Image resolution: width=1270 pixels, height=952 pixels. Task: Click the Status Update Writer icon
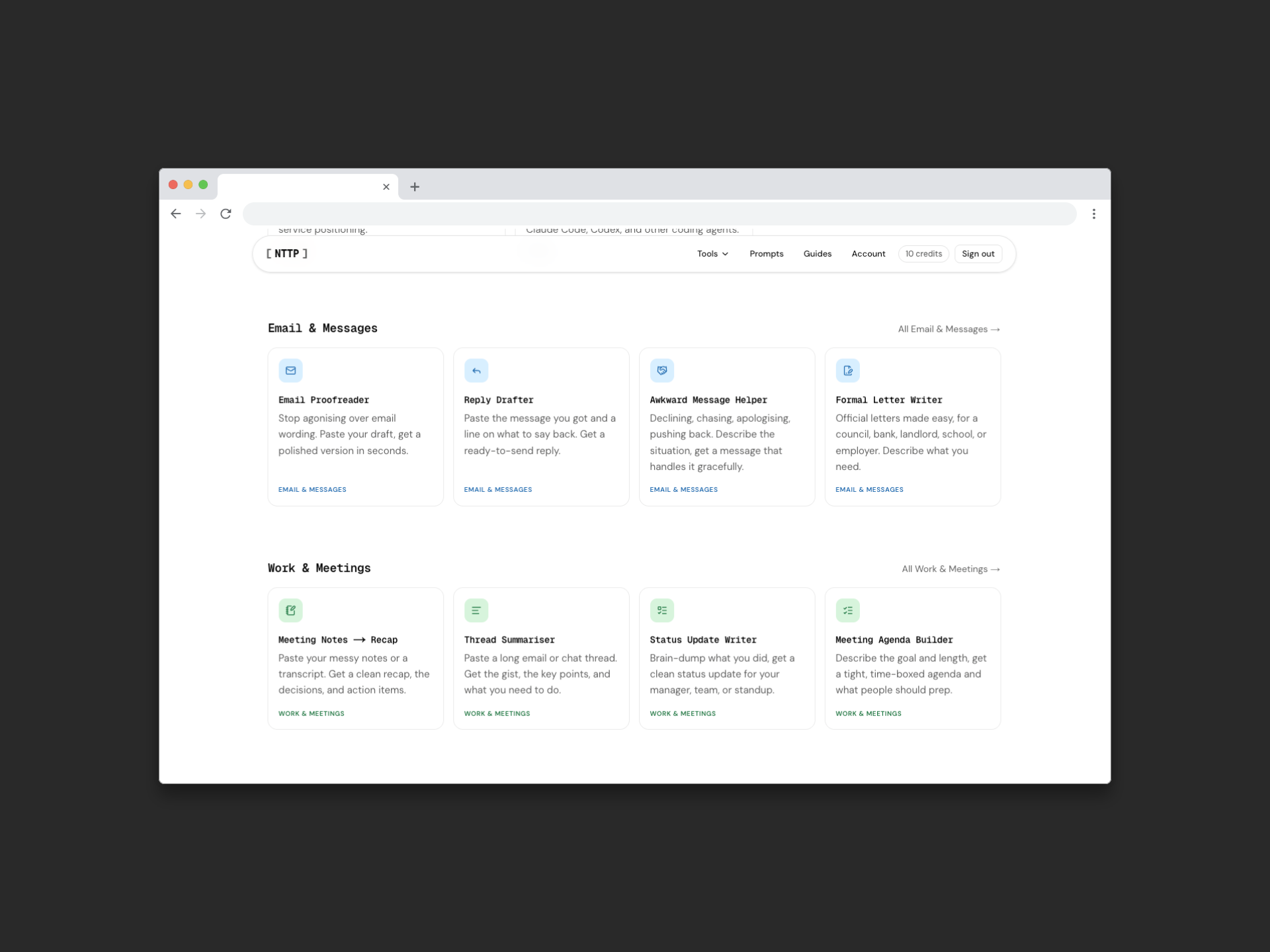[x=661, y=610]
